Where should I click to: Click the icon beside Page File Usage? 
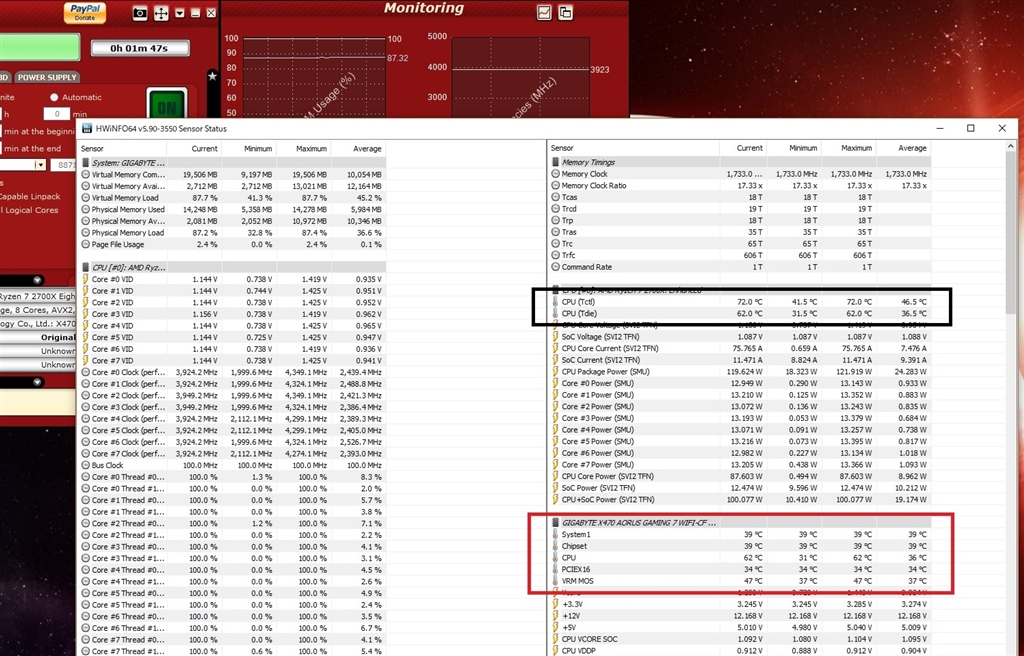(86, 244)
